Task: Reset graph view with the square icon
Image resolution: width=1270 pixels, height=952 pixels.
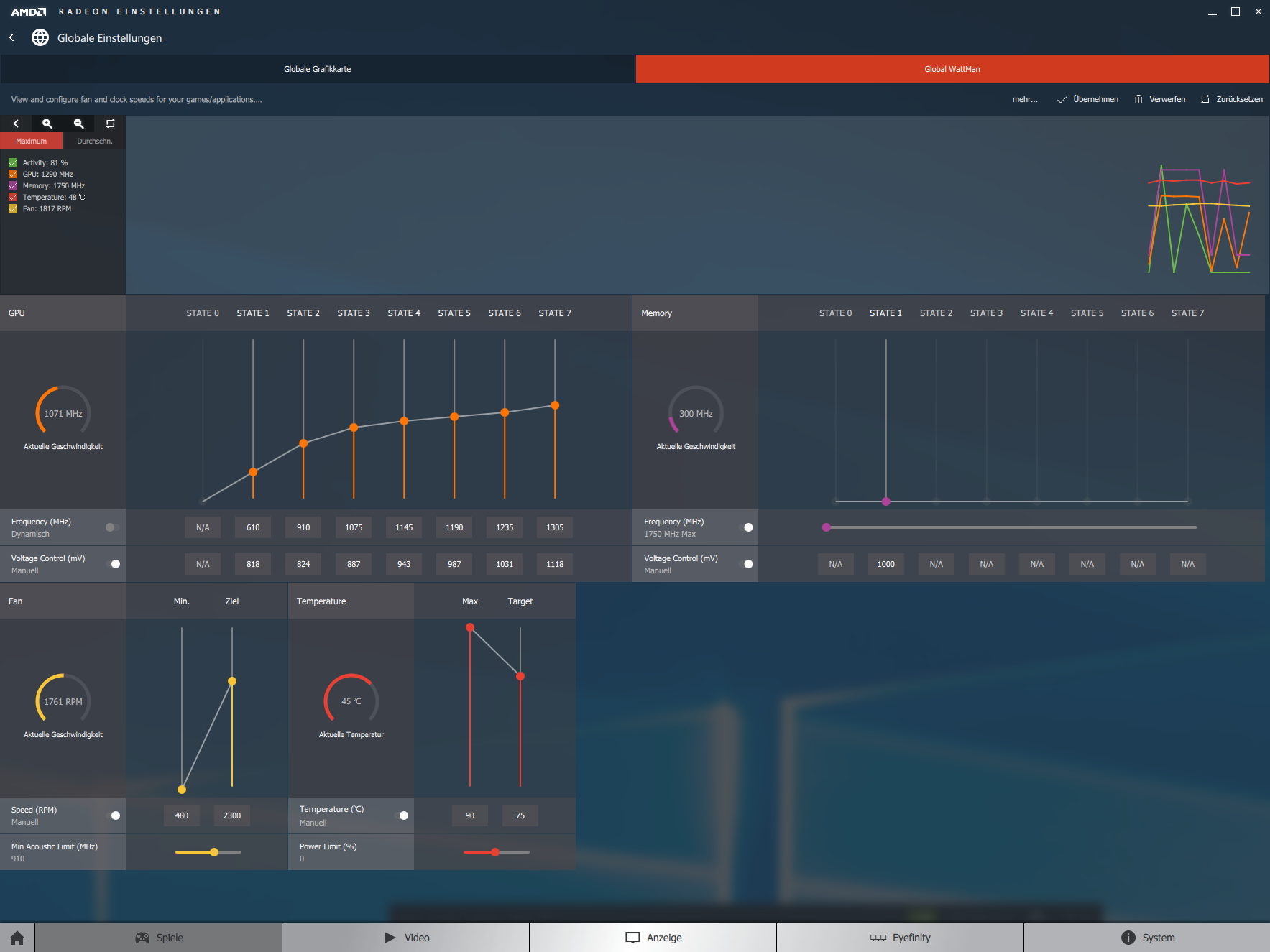Action: (x=110, y=124)
